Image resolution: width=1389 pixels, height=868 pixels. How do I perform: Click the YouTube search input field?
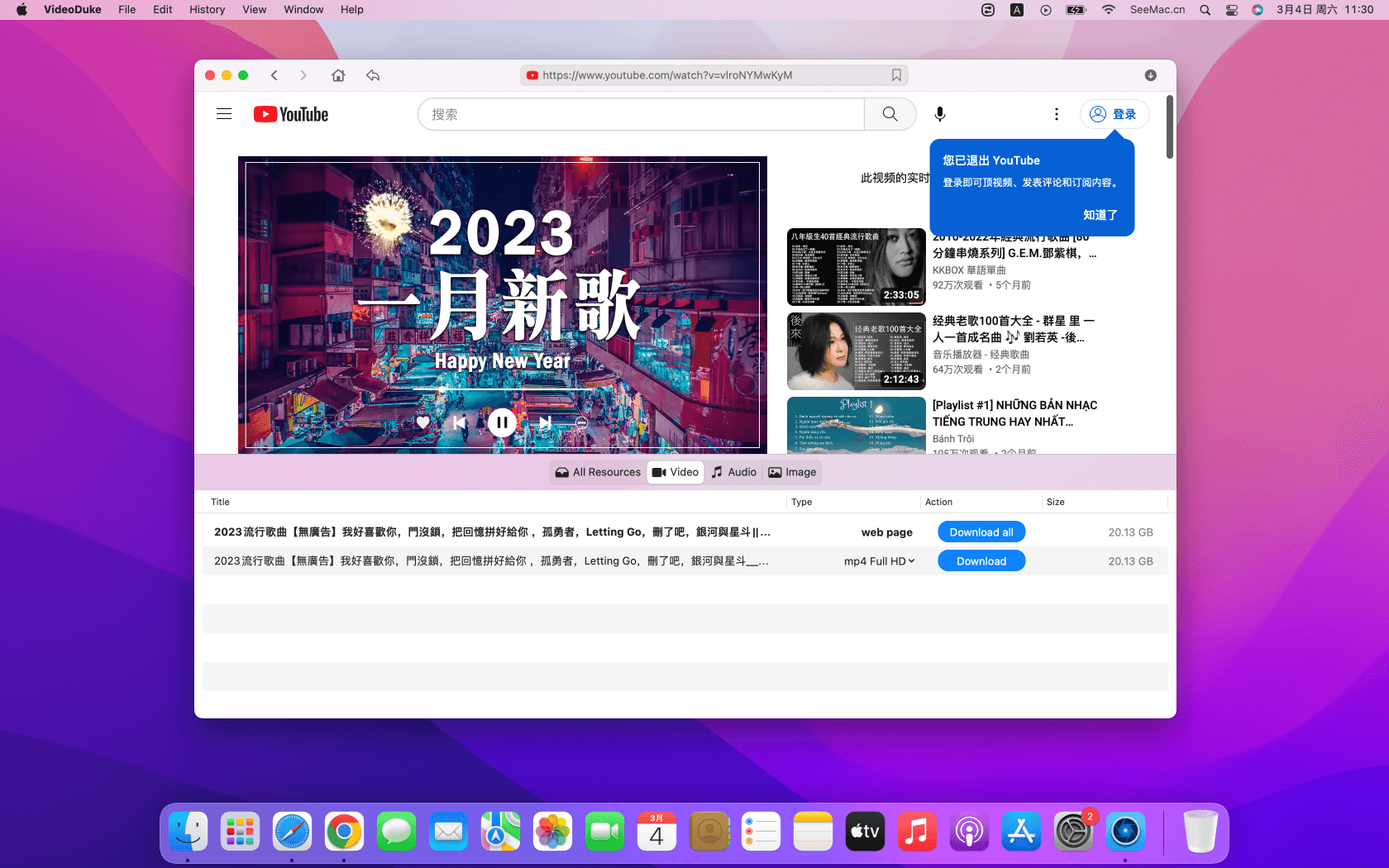click(x=641, y=114)
